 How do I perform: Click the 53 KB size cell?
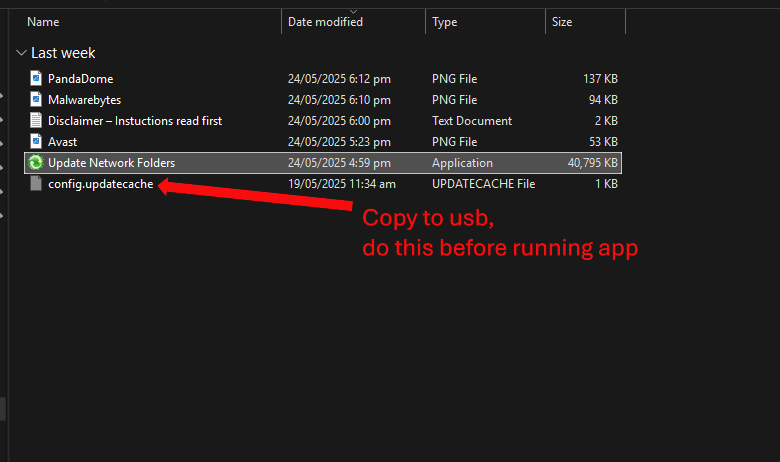point(603,142)
